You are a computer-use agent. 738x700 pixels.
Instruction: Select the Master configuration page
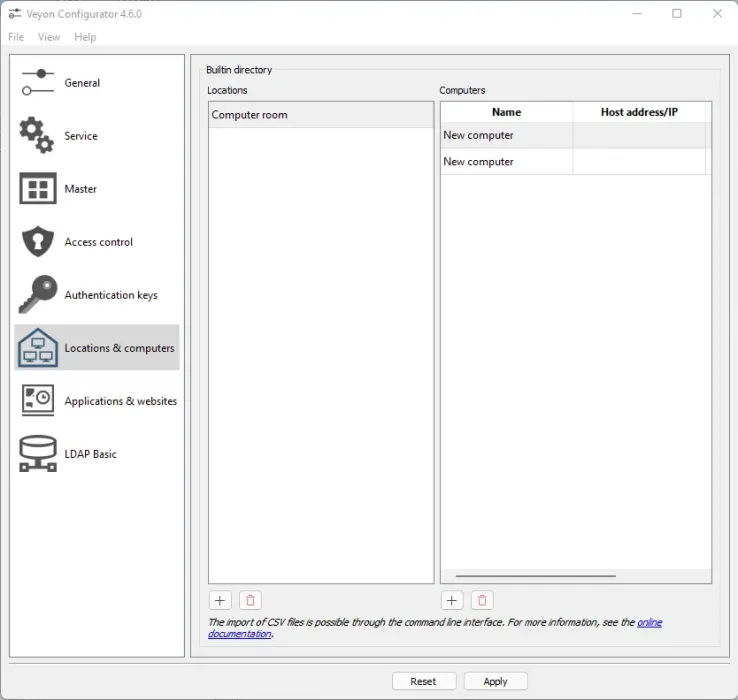coord(80,189)
